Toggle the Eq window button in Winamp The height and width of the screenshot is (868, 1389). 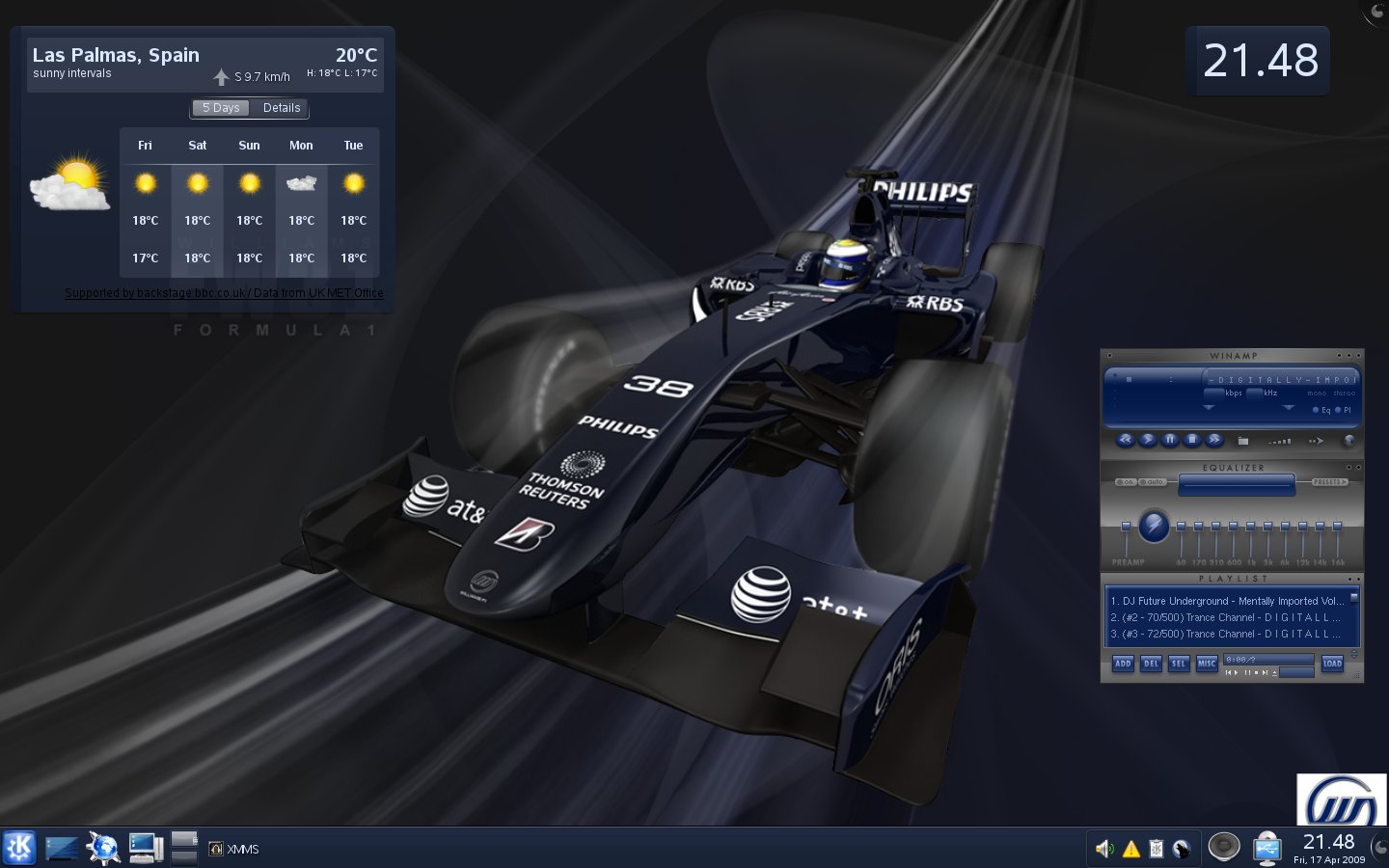1321,410
